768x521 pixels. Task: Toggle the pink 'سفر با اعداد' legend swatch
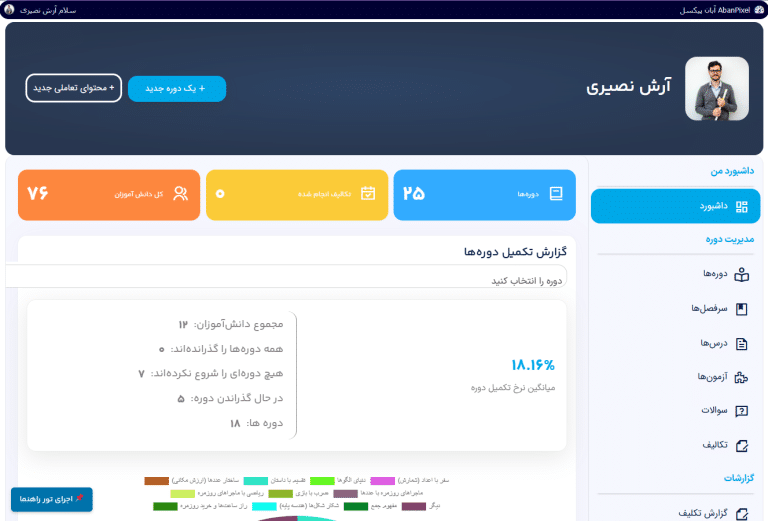pos(383,481)
